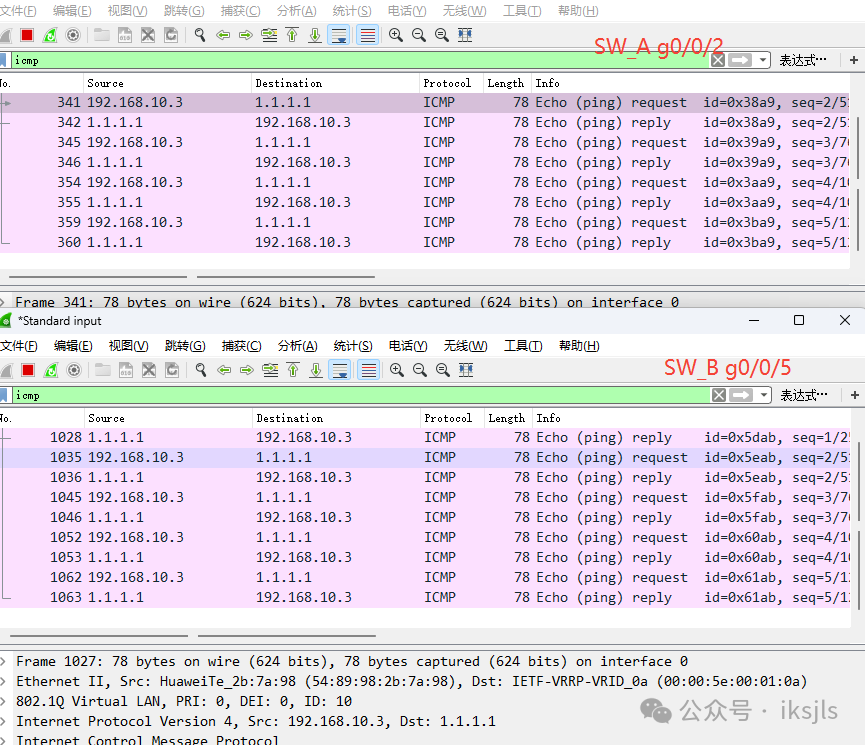
Task: Click the column-sizing icon in SW_A toolbar
Action: coord(465,35)
